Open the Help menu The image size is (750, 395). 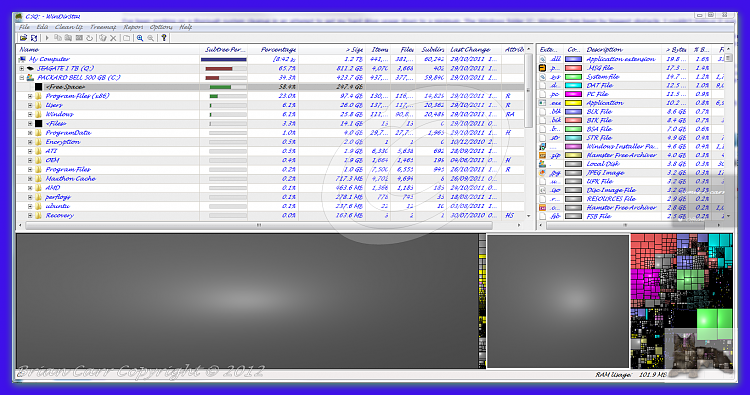[186, 27]
